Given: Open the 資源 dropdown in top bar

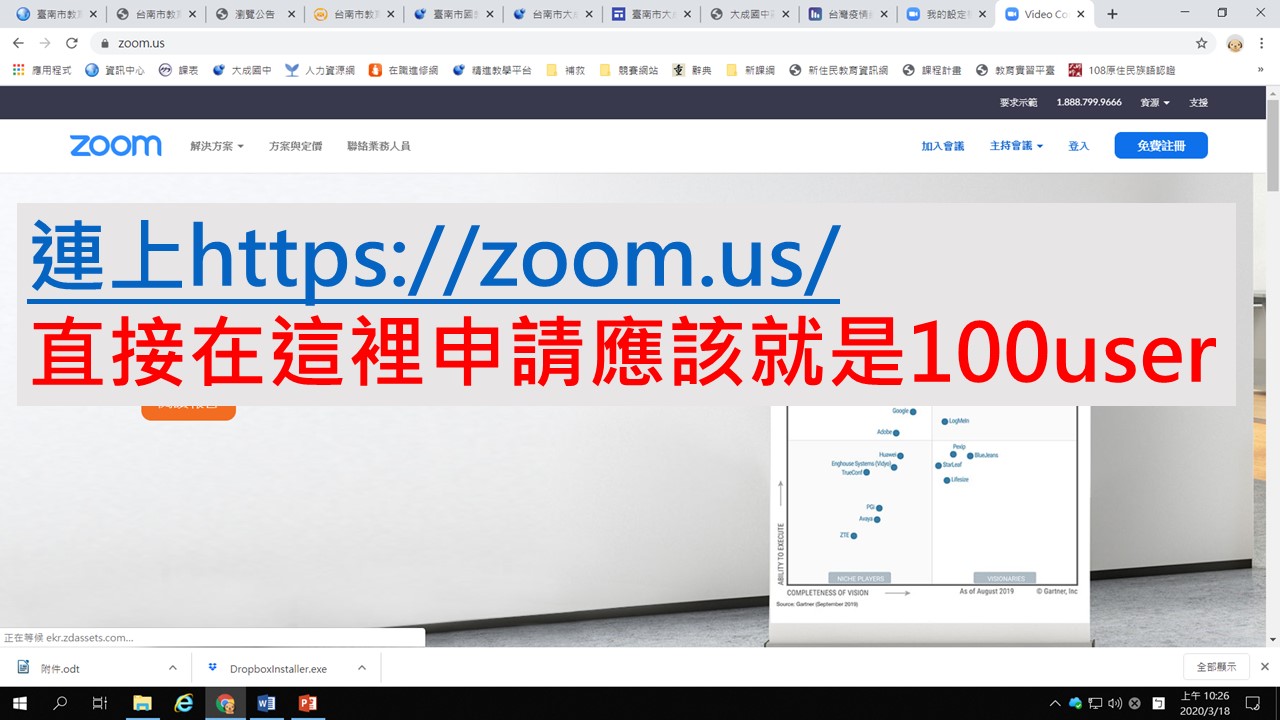Looking at the screenshot, I should click(1154, 103).
